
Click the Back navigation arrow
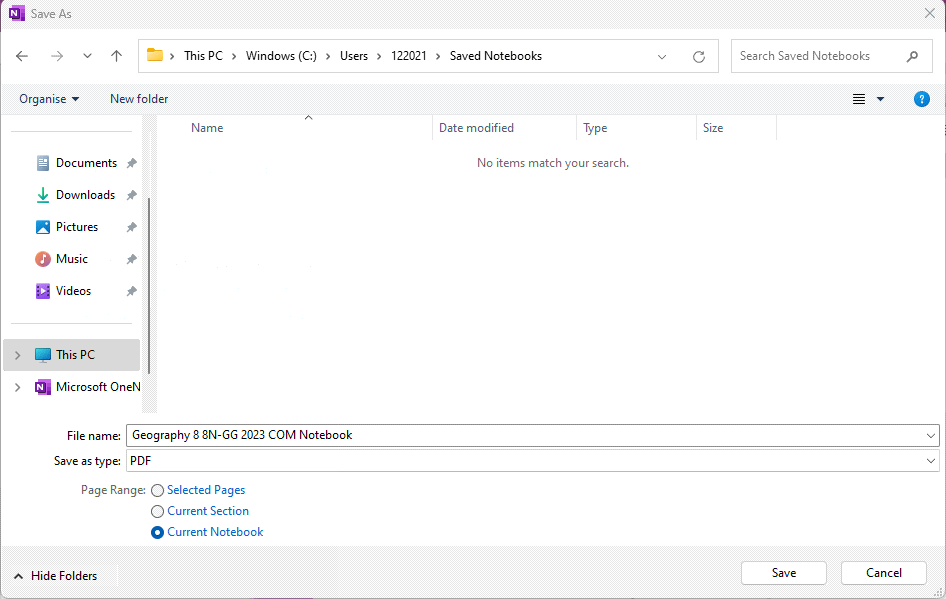(22, 56)
